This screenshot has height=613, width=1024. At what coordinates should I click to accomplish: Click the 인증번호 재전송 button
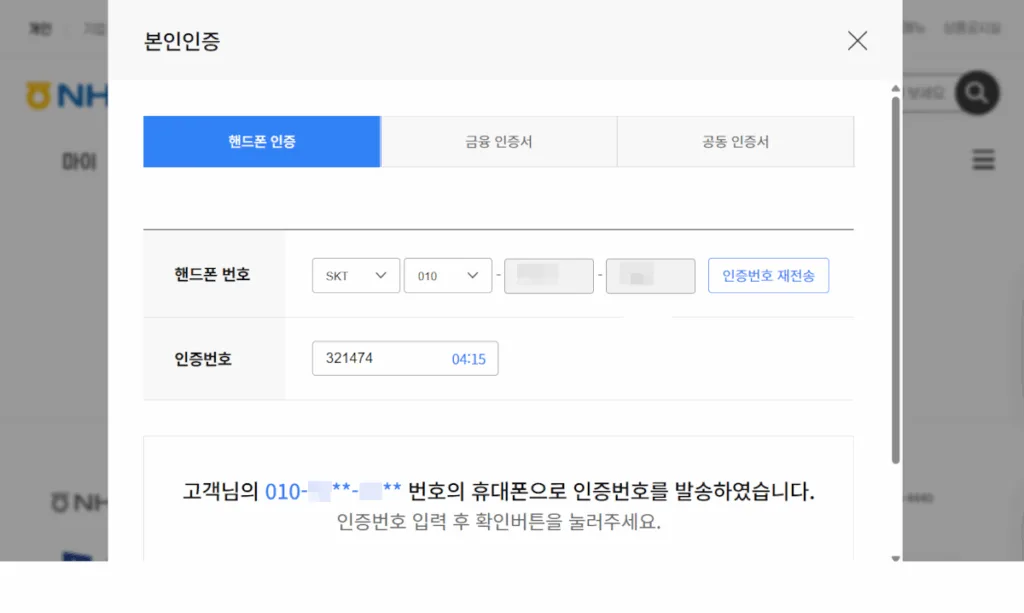768,275
